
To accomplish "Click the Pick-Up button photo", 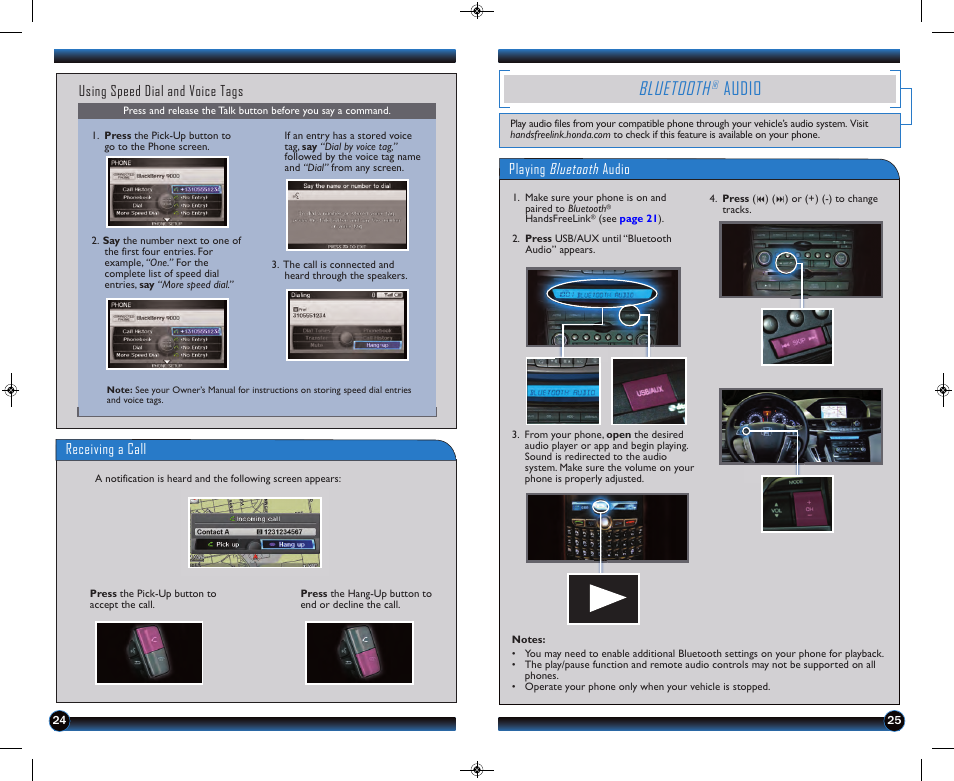I will point(149,653).
